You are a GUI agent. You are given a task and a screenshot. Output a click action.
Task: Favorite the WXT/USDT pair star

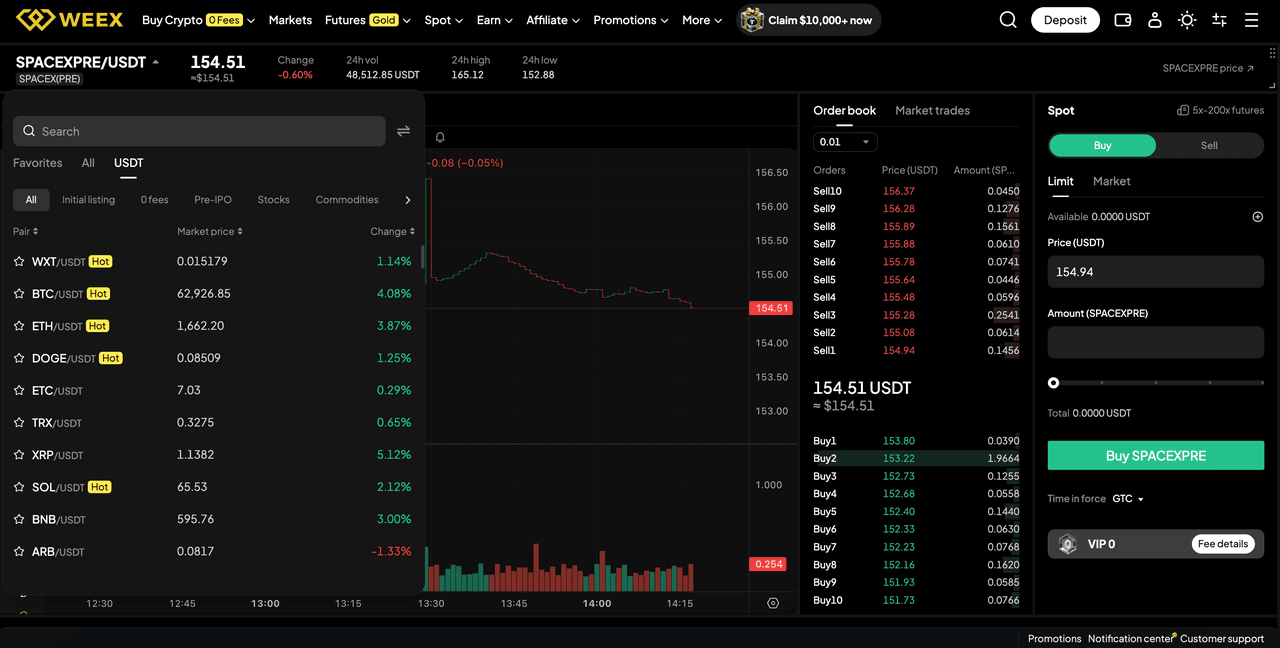pyautogui.click(x=19, y=262)
